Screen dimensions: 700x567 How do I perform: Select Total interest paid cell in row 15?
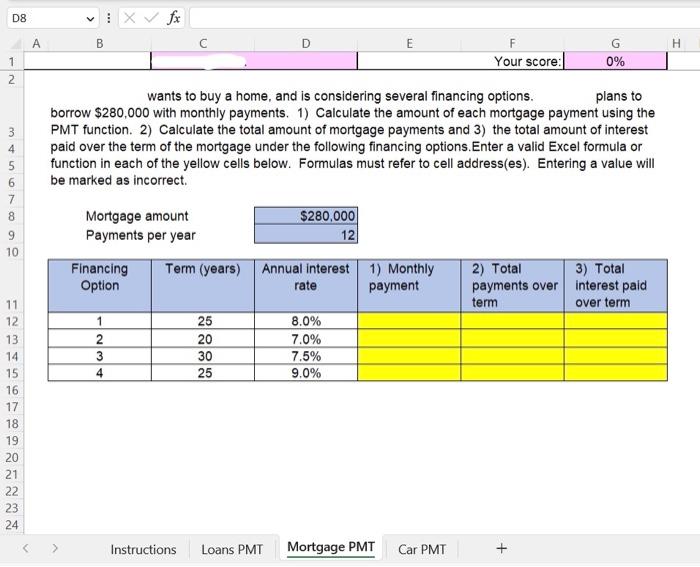pyautogui.click(x=616, y=373)
